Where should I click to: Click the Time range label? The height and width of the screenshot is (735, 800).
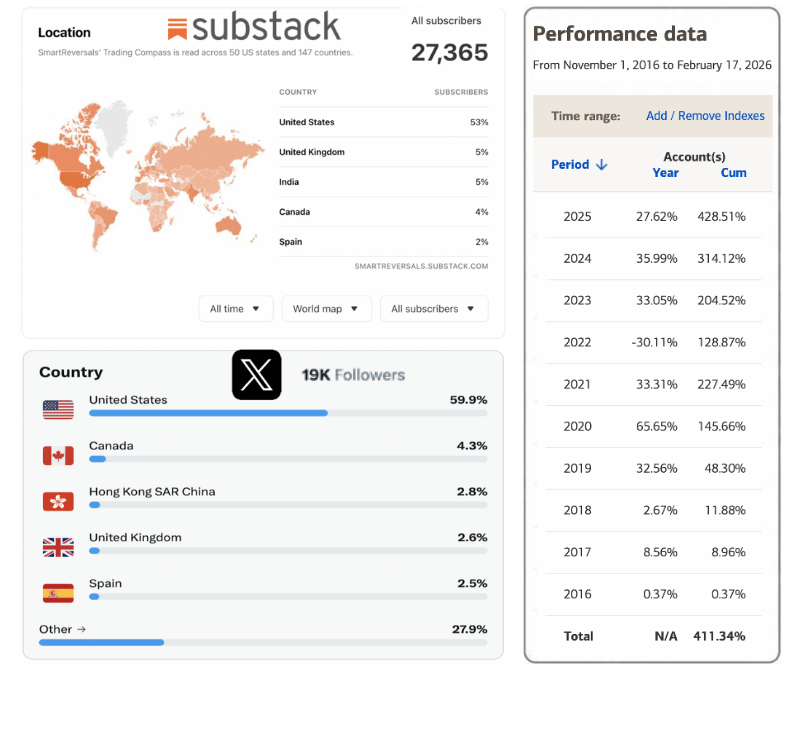click(x=586, y=116)
